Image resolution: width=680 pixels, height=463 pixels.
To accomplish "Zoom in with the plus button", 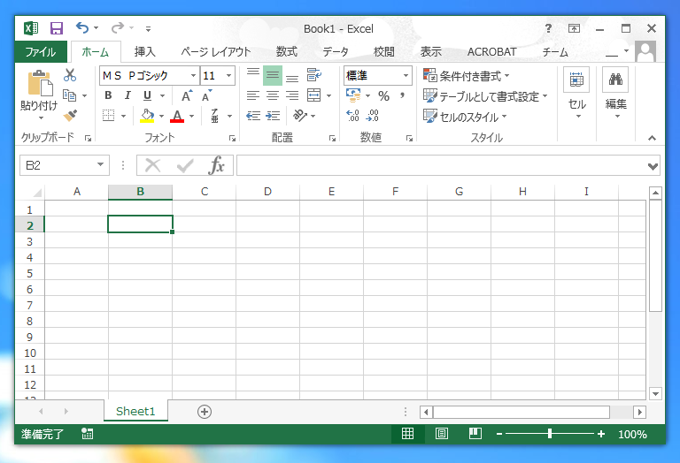I will [x=601, y=434].
